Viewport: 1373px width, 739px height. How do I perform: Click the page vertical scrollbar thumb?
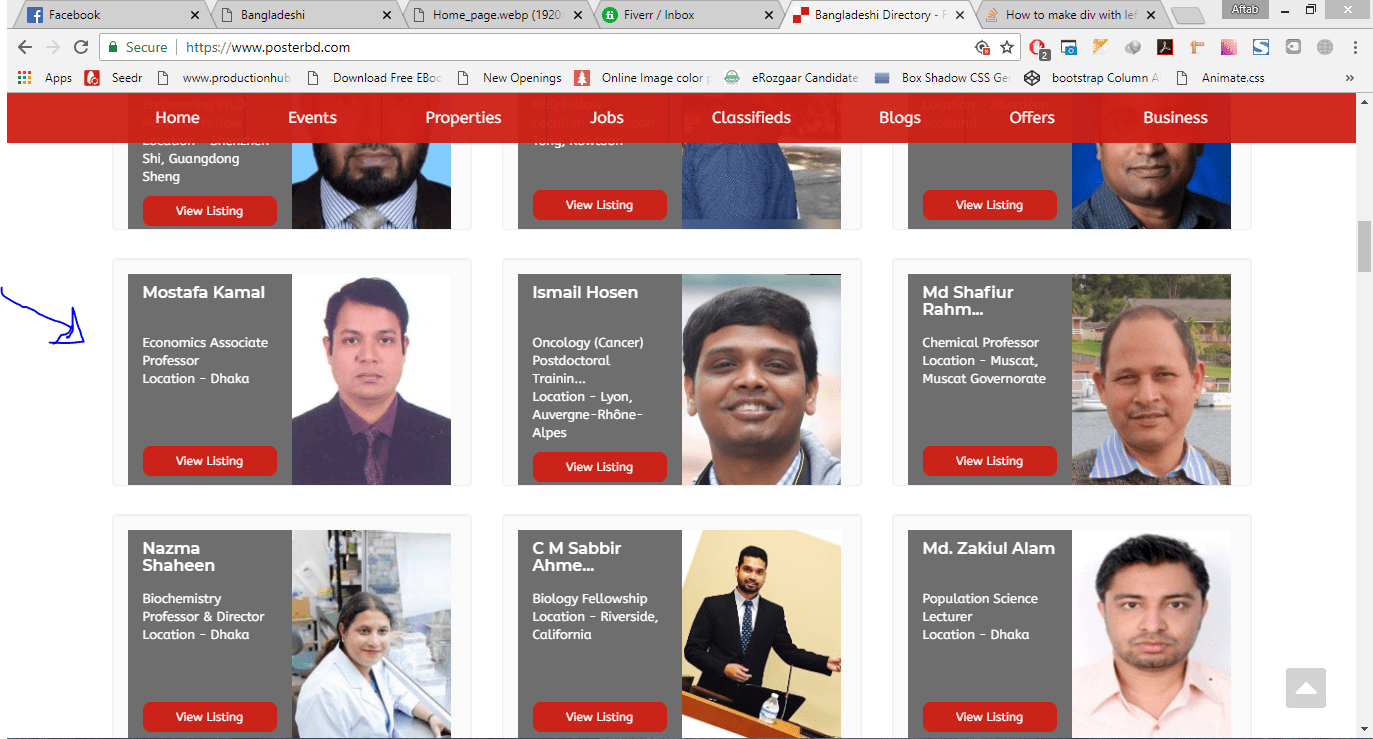pos(1364,246)
